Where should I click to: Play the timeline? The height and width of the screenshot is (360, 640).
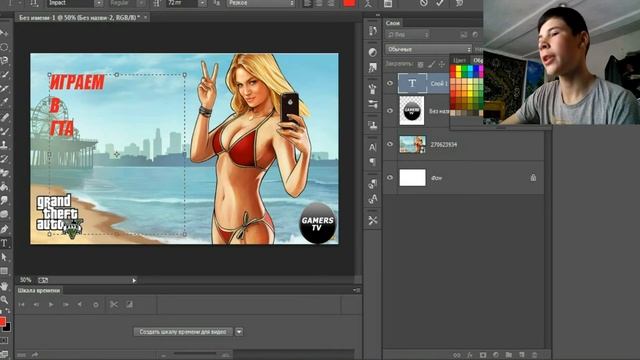pos(51,304)
